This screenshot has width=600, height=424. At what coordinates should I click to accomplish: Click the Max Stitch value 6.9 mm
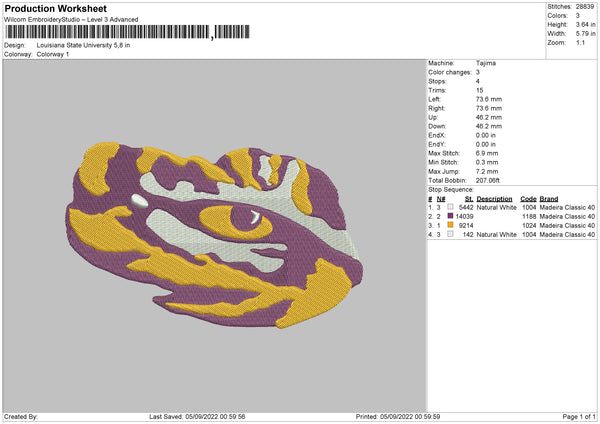click(x=487, y=153)
